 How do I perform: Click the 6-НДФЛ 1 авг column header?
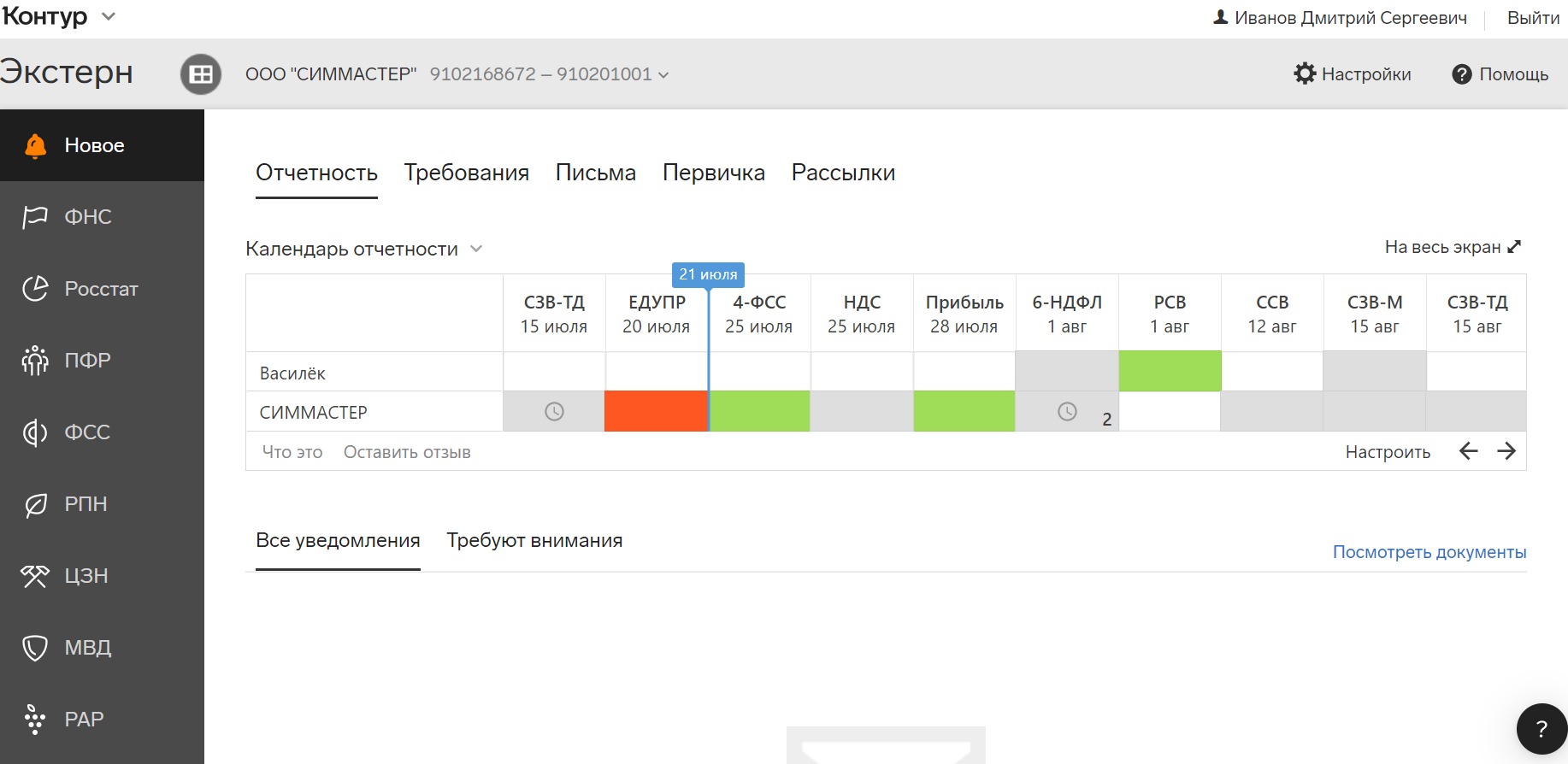click(x=1067, y=314)
